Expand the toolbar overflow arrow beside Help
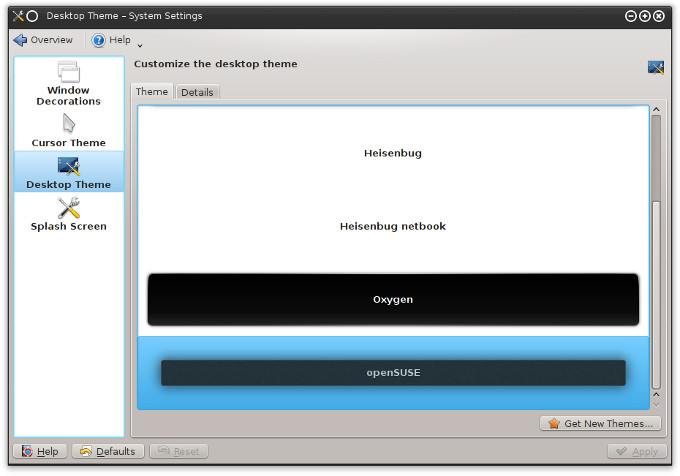 (x=140, y=44)
